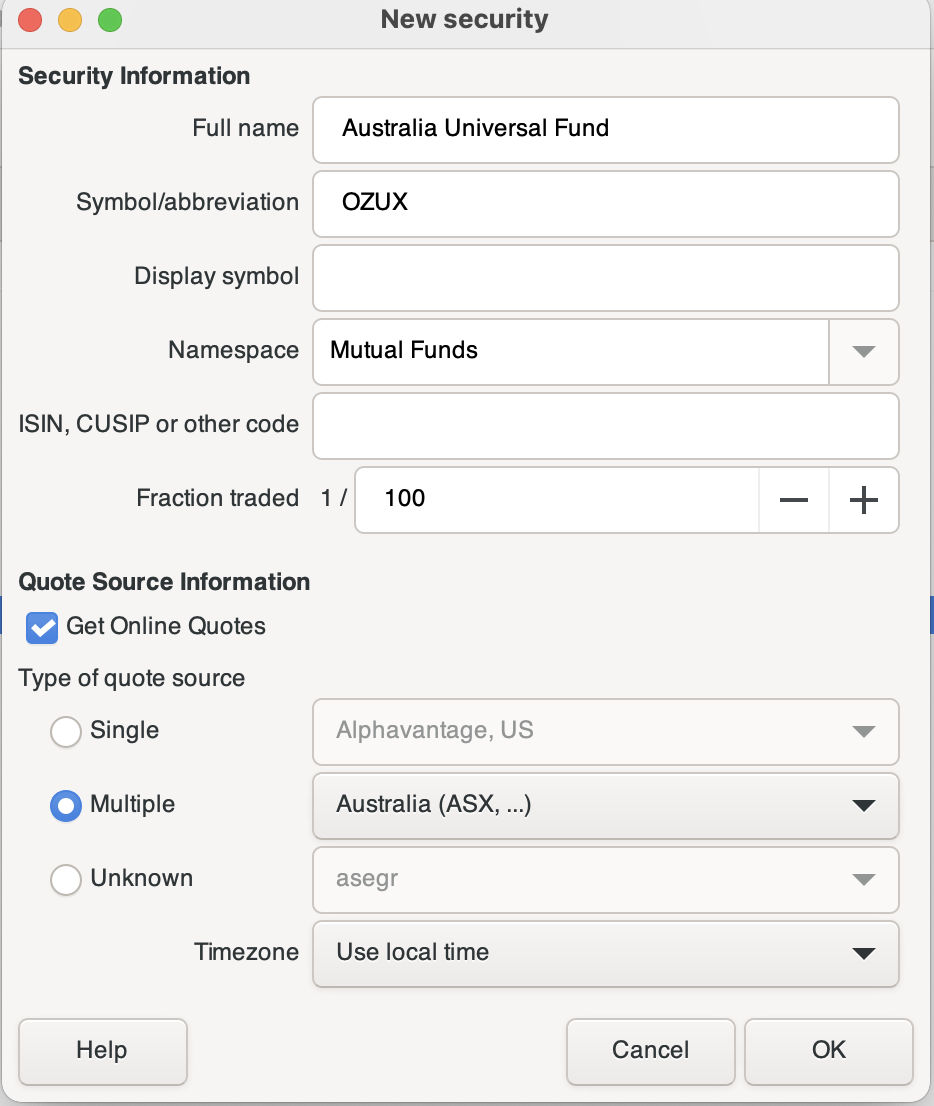Focus the Full name text field
The height and width of the screenshot is (1106, 934).
click(606, 130)
